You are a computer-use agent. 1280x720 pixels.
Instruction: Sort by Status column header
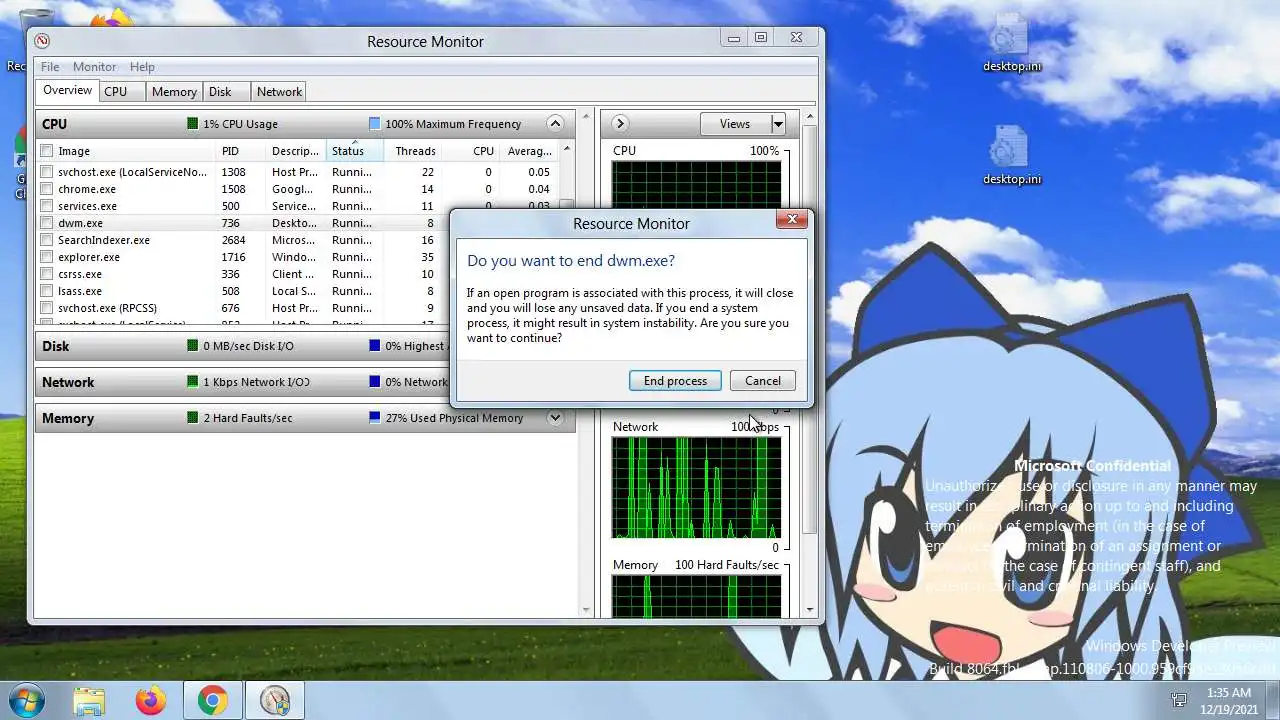pos(354,151)
